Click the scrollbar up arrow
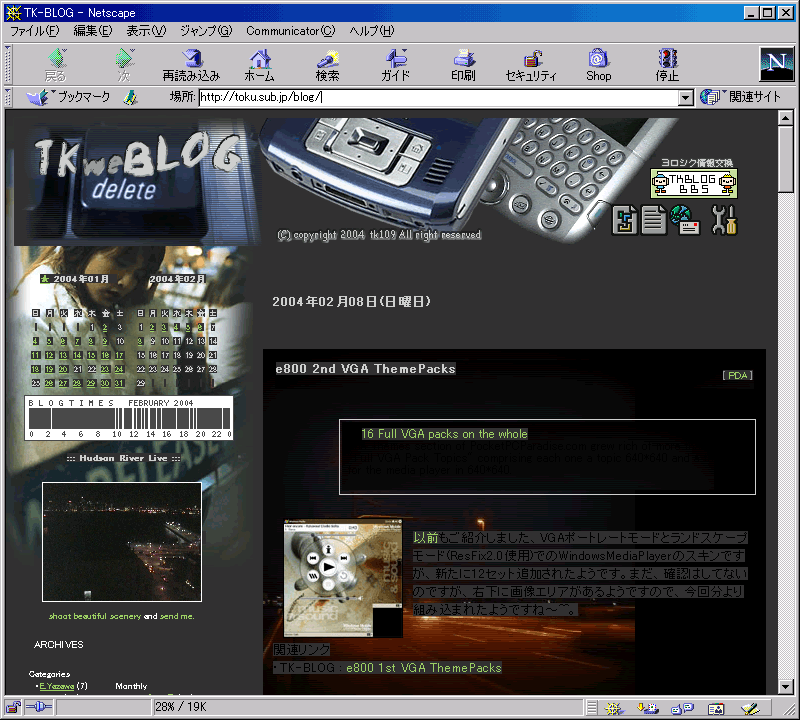 pyautogui.click(x=786, y=118)
